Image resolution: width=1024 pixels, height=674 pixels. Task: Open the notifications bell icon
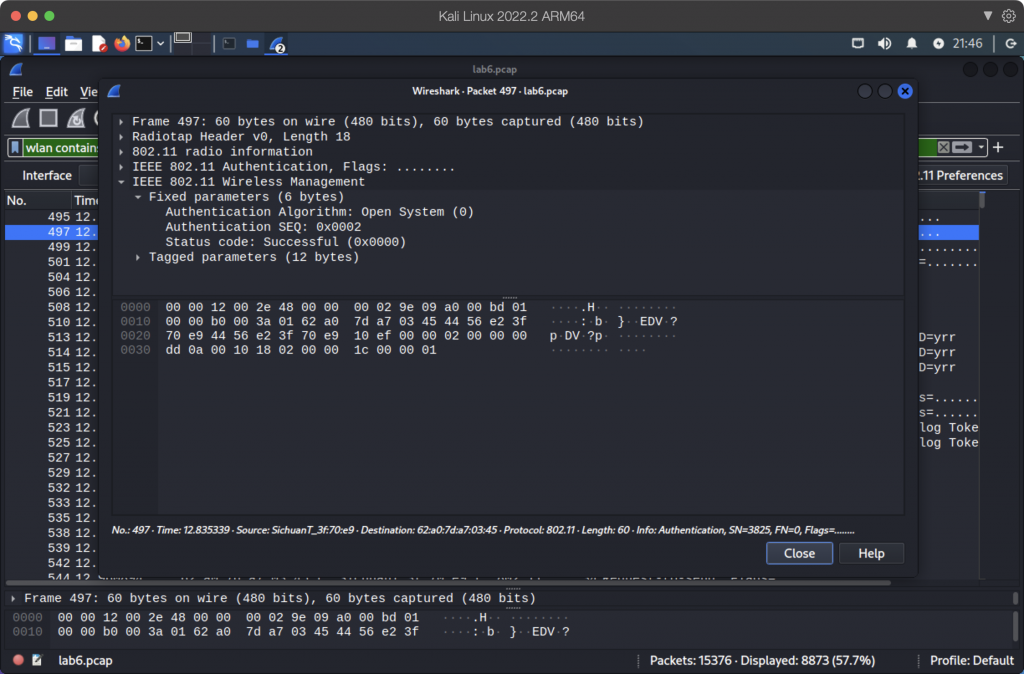912,43
